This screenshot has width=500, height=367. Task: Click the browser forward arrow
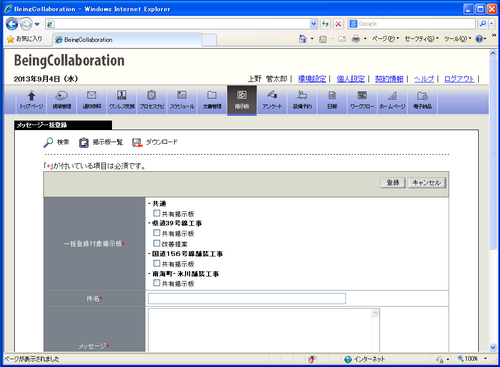[26, 24]
